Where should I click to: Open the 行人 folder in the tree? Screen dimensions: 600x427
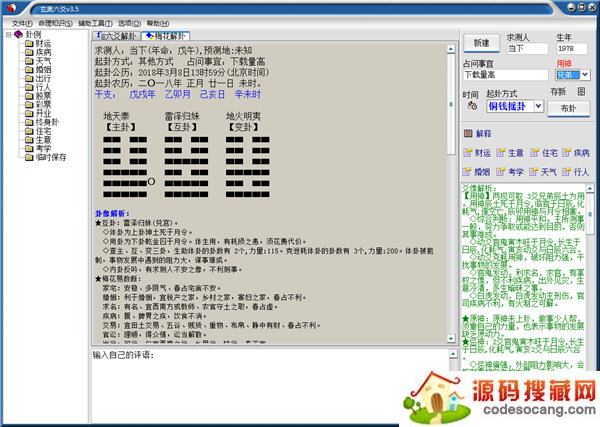(x=38, y=87)
